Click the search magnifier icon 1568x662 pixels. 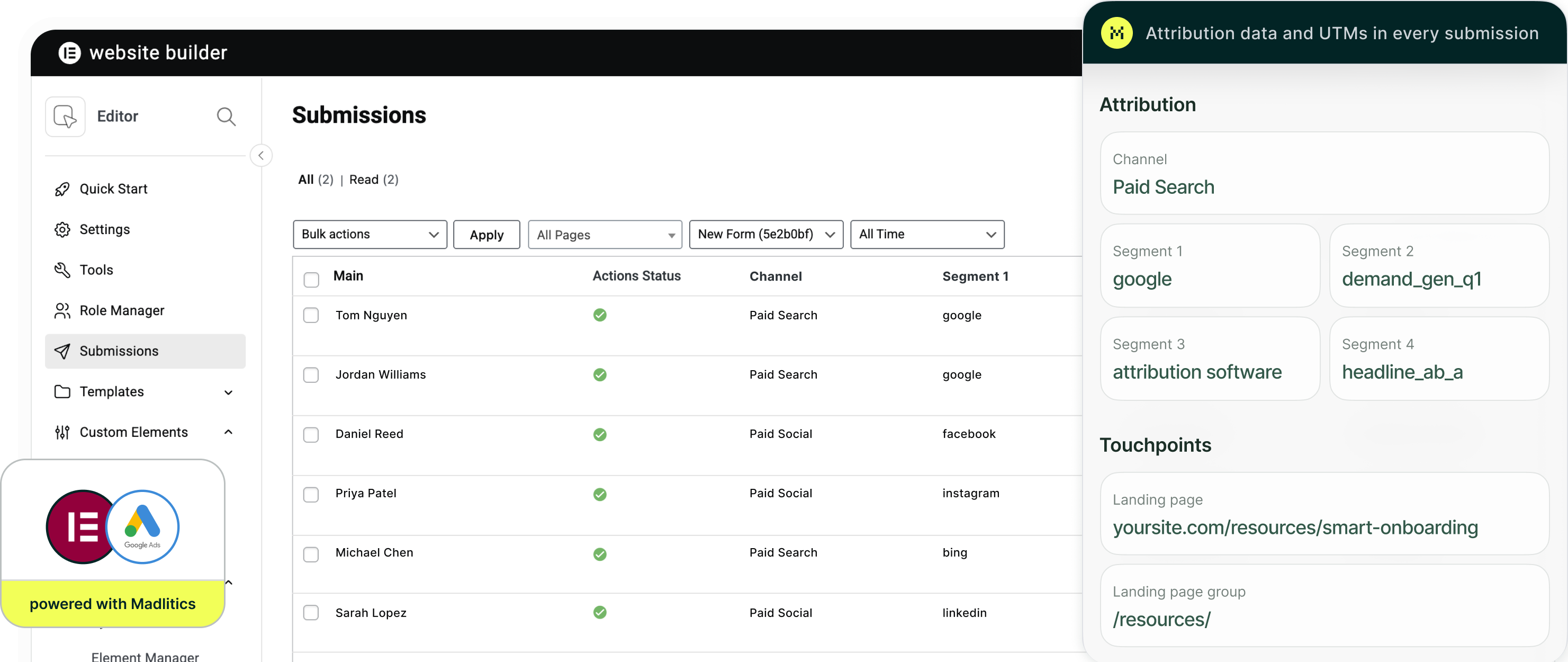226,117
